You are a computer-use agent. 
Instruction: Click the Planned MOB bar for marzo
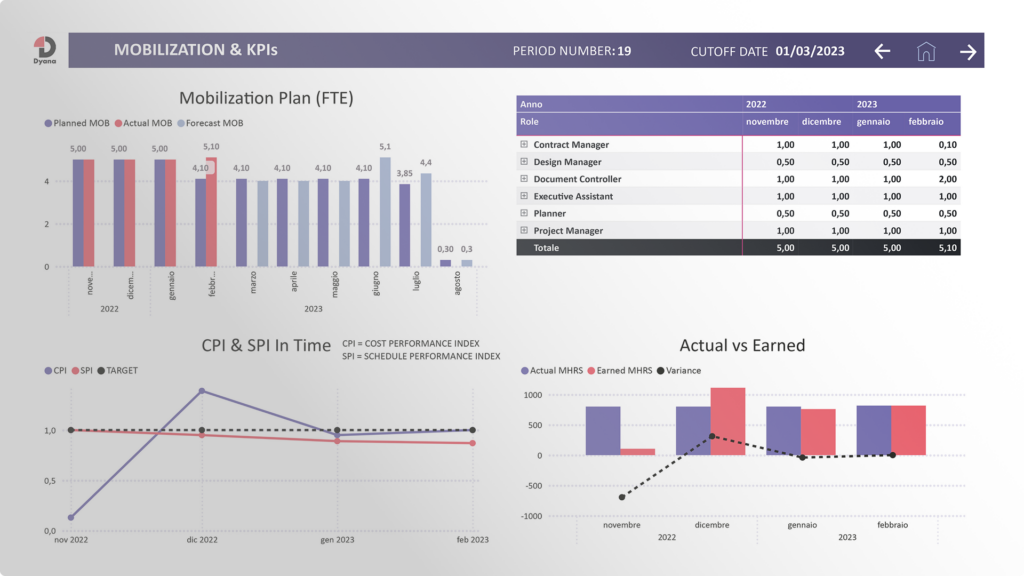[x=242, y=223]
